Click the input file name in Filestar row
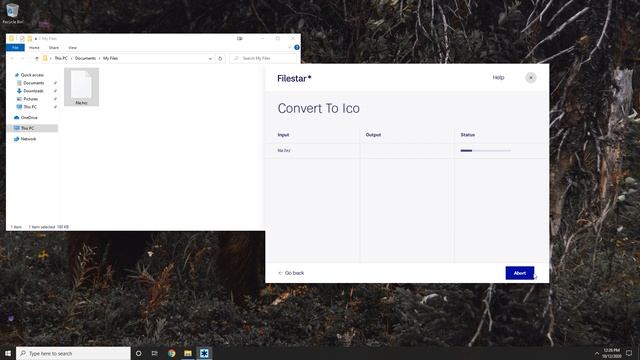 click(x=284, y=151)
